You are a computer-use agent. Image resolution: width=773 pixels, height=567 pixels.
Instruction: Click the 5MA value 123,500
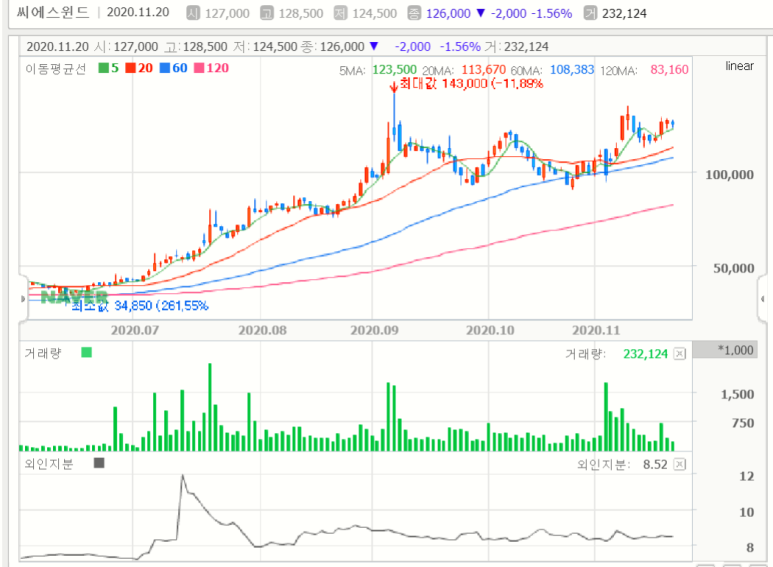394,70
